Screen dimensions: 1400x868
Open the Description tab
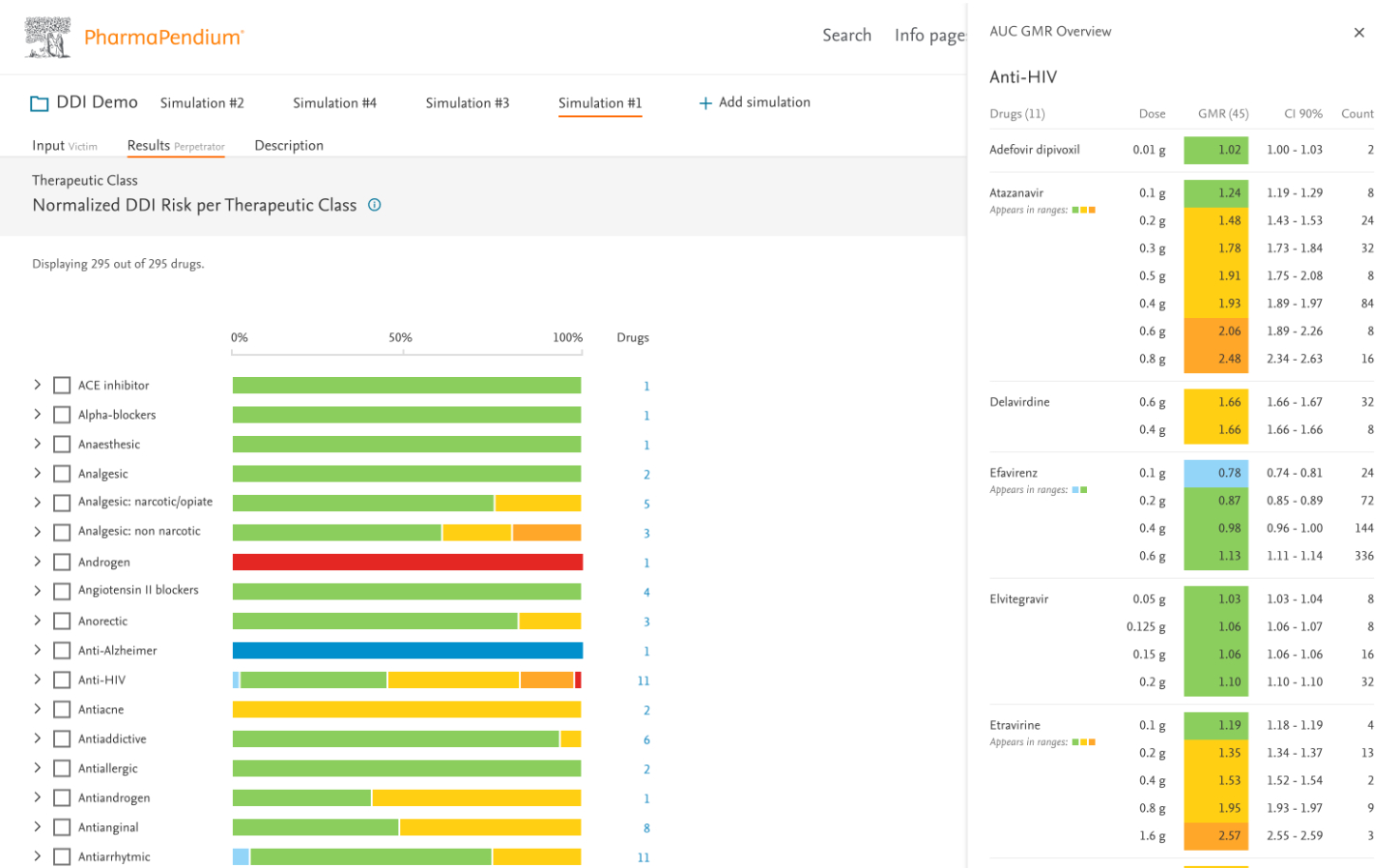[x=289, y=146]
